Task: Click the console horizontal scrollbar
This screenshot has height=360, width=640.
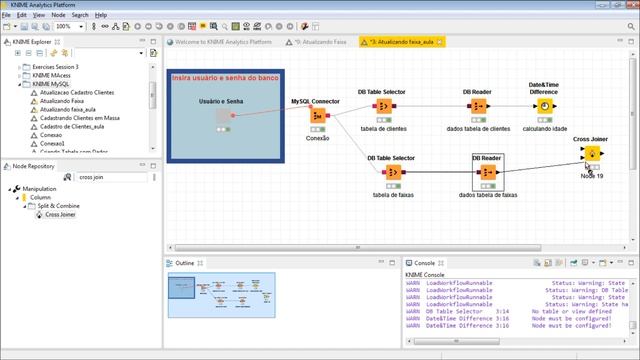Action: (456, 341)
